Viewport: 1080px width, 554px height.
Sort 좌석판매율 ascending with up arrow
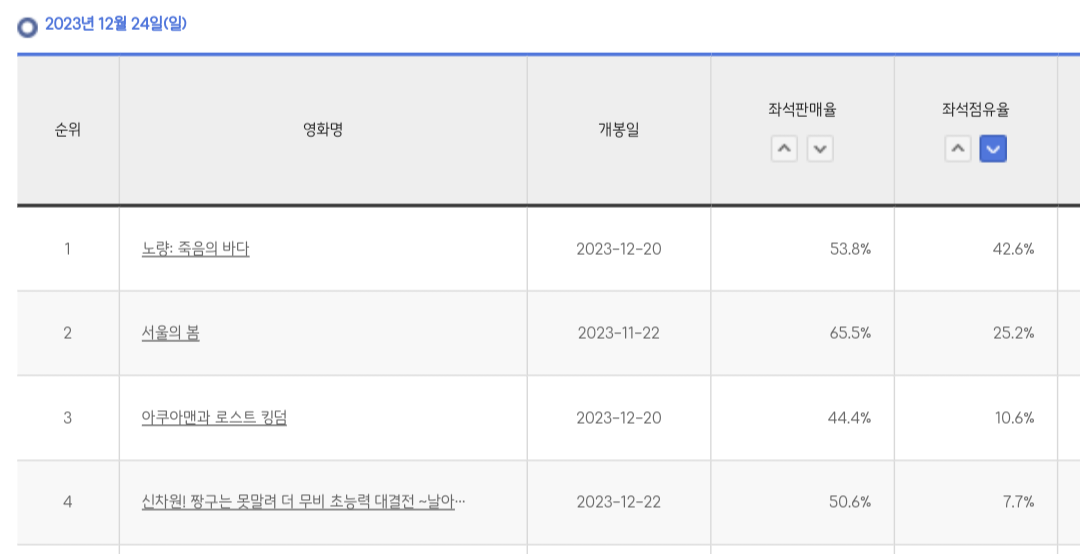click(x=785, y=149)
